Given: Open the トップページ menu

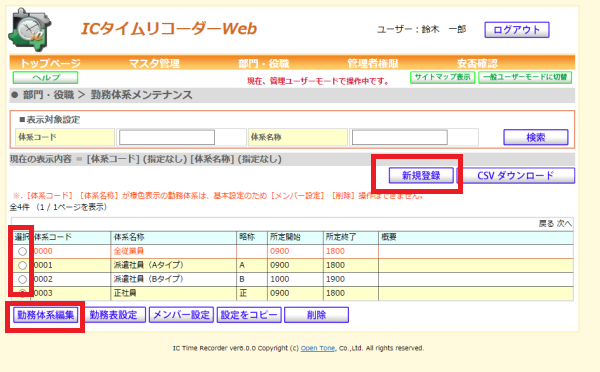Looking at the screenshot, I should click(x=50, y=63).
